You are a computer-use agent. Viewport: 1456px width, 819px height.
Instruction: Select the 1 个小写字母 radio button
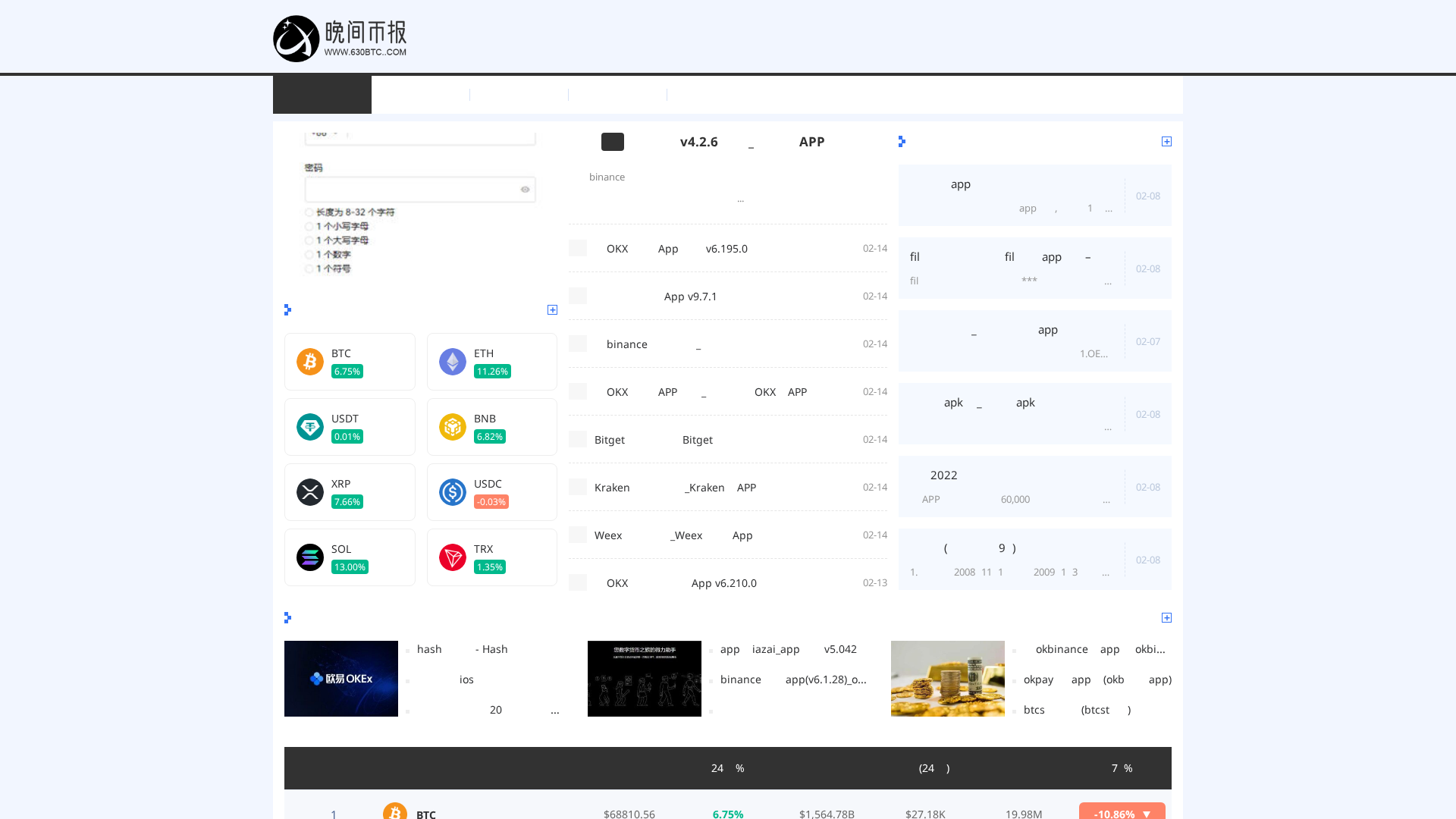[309, 226]
